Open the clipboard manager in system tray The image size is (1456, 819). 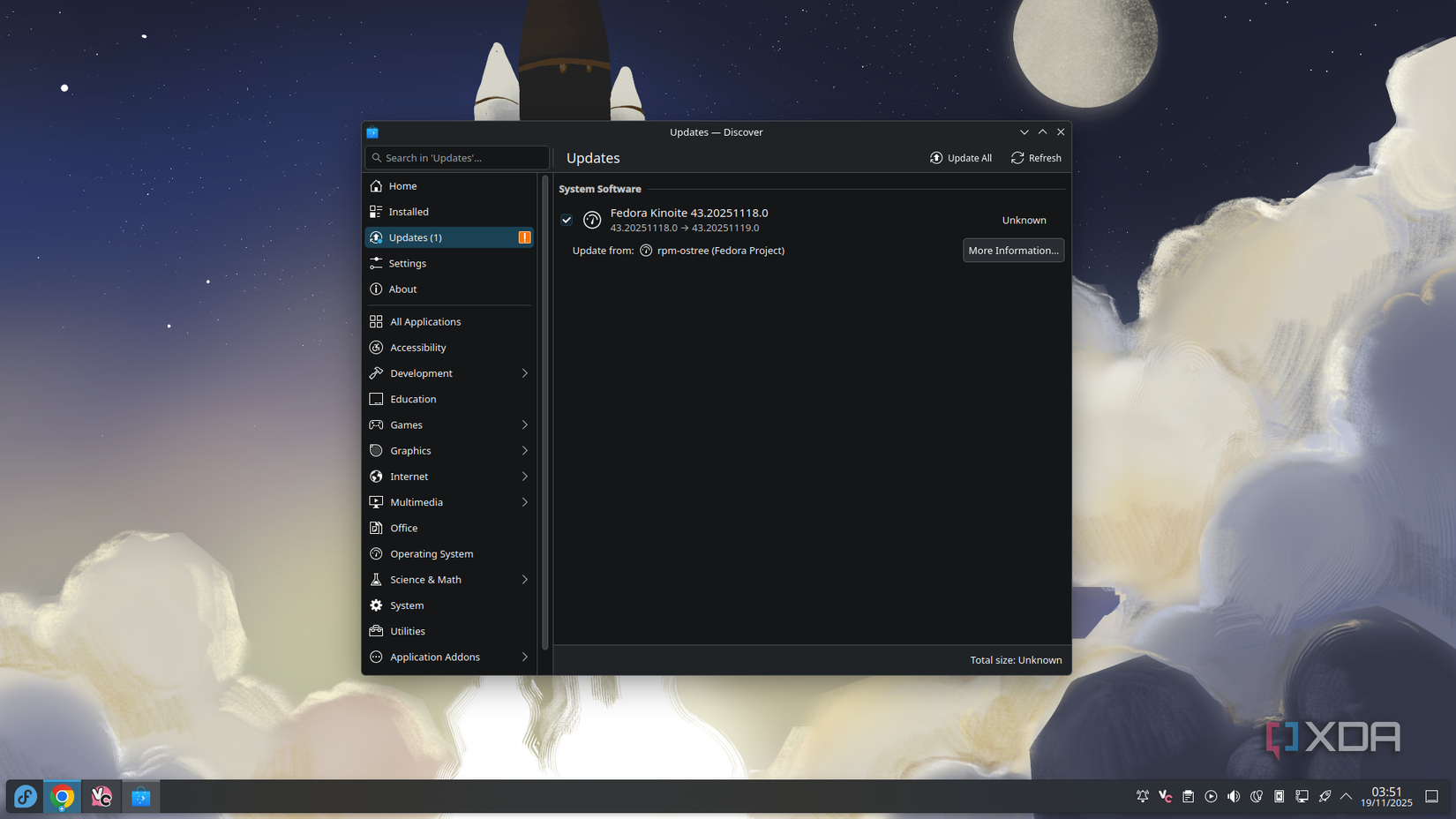coord(1188,796)
